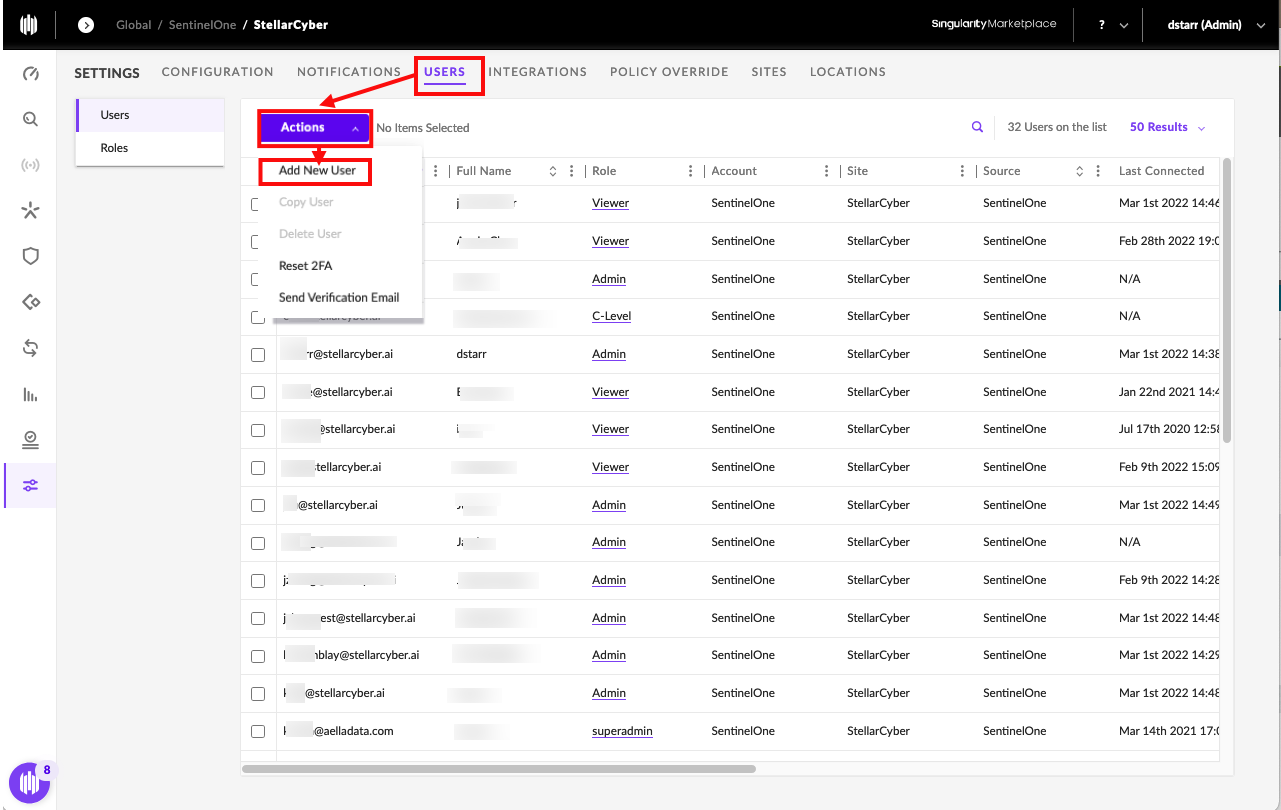1281x810 pixels.
Task: Expand the 50 Results page size dropdown
Action: (1167, 127)
